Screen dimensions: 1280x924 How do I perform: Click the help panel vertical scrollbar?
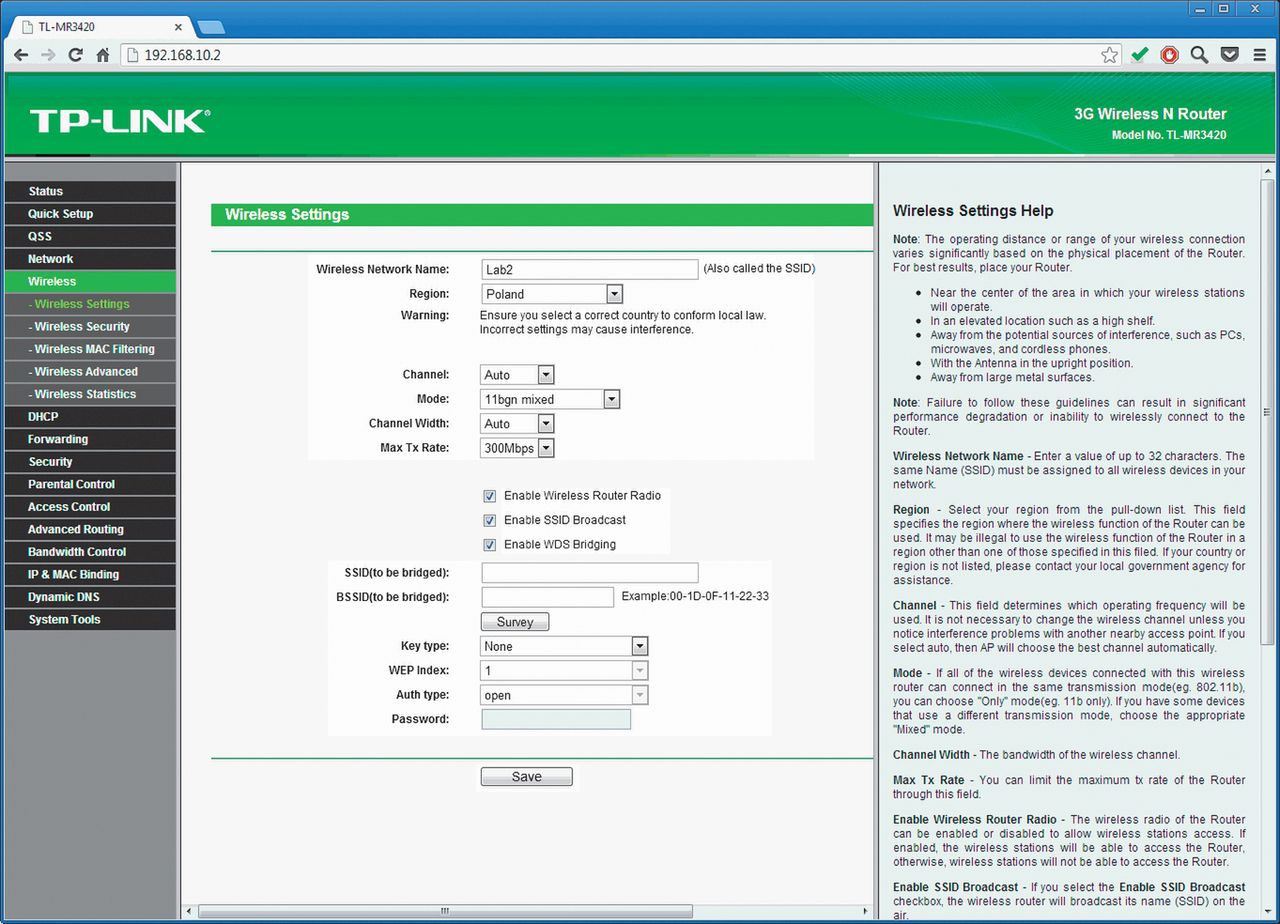(x=1267, y=410)
